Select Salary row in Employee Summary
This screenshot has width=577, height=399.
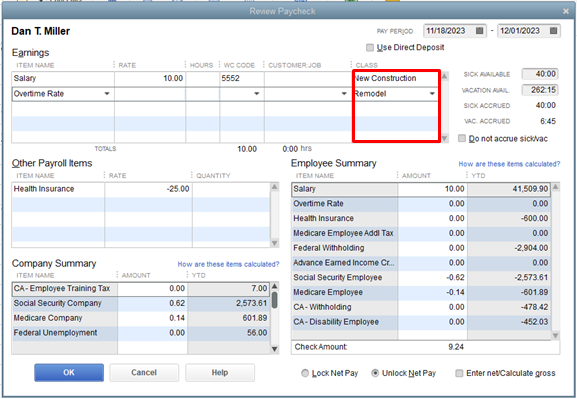point(421,189)
